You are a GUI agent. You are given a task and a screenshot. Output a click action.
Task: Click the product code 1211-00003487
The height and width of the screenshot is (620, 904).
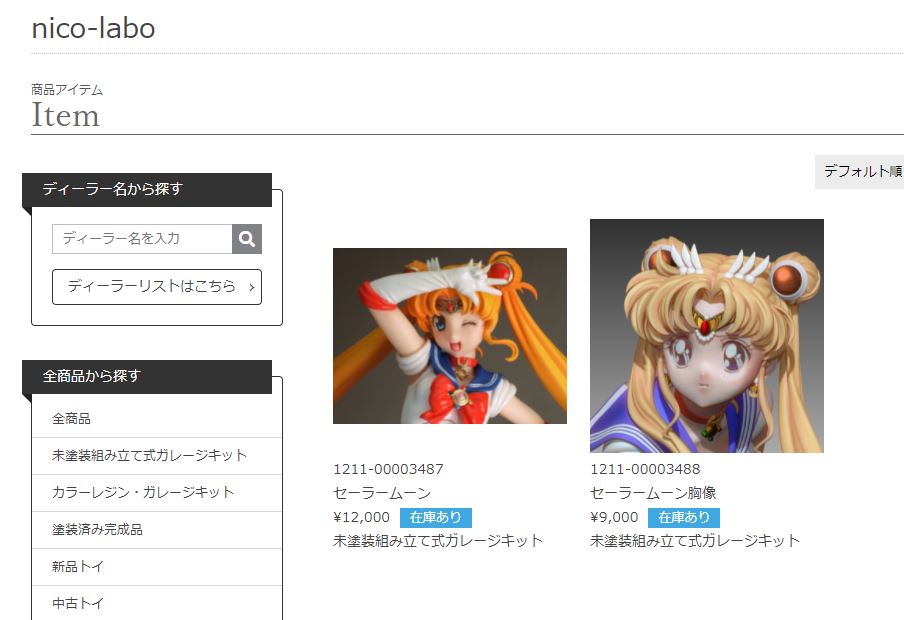(x=389, y=469)
